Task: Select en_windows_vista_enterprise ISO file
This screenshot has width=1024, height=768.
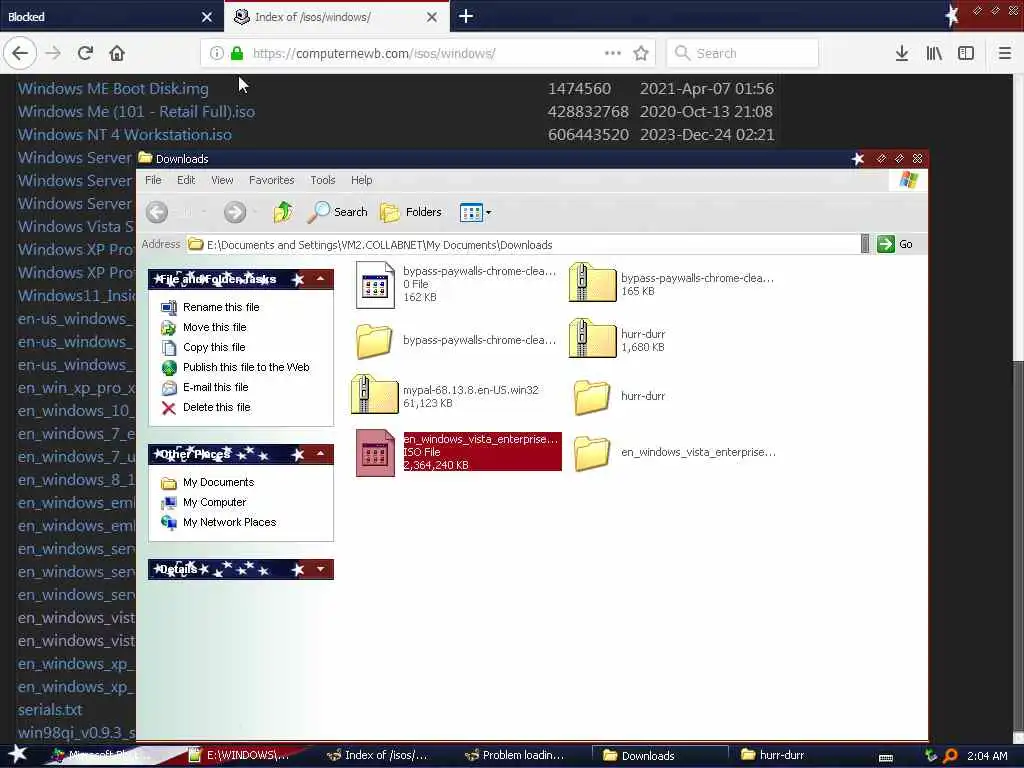Action: [457, 452]
